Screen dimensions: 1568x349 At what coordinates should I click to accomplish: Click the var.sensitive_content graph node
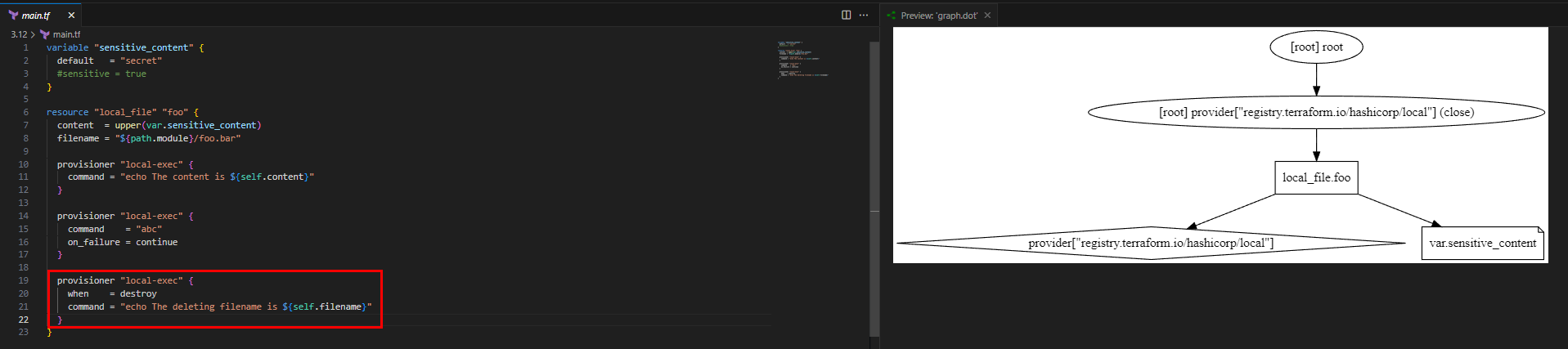1482,243
